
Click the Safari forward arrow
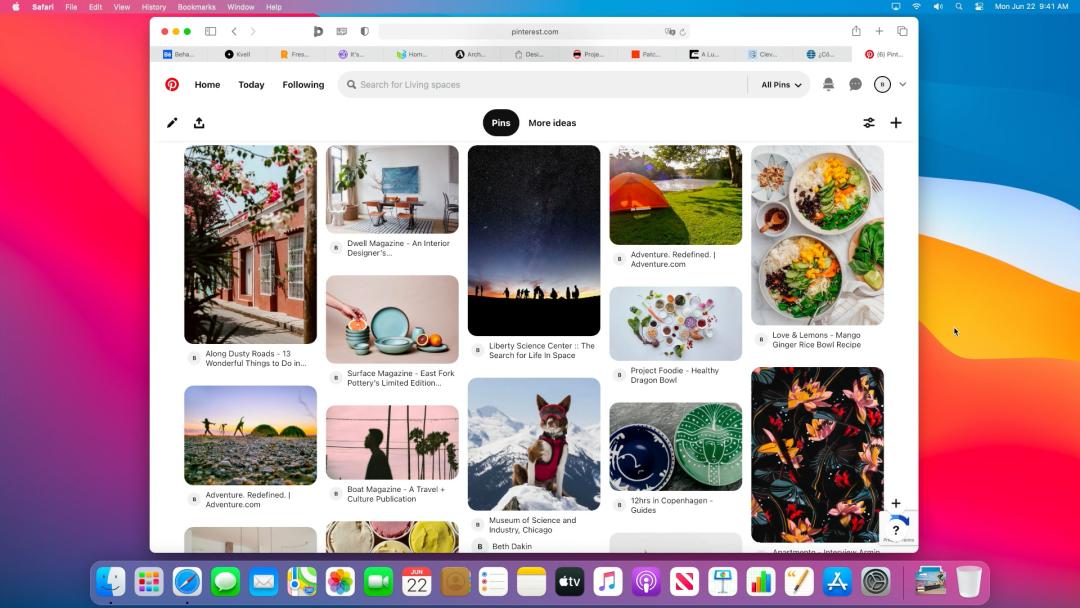coord(253,31)
